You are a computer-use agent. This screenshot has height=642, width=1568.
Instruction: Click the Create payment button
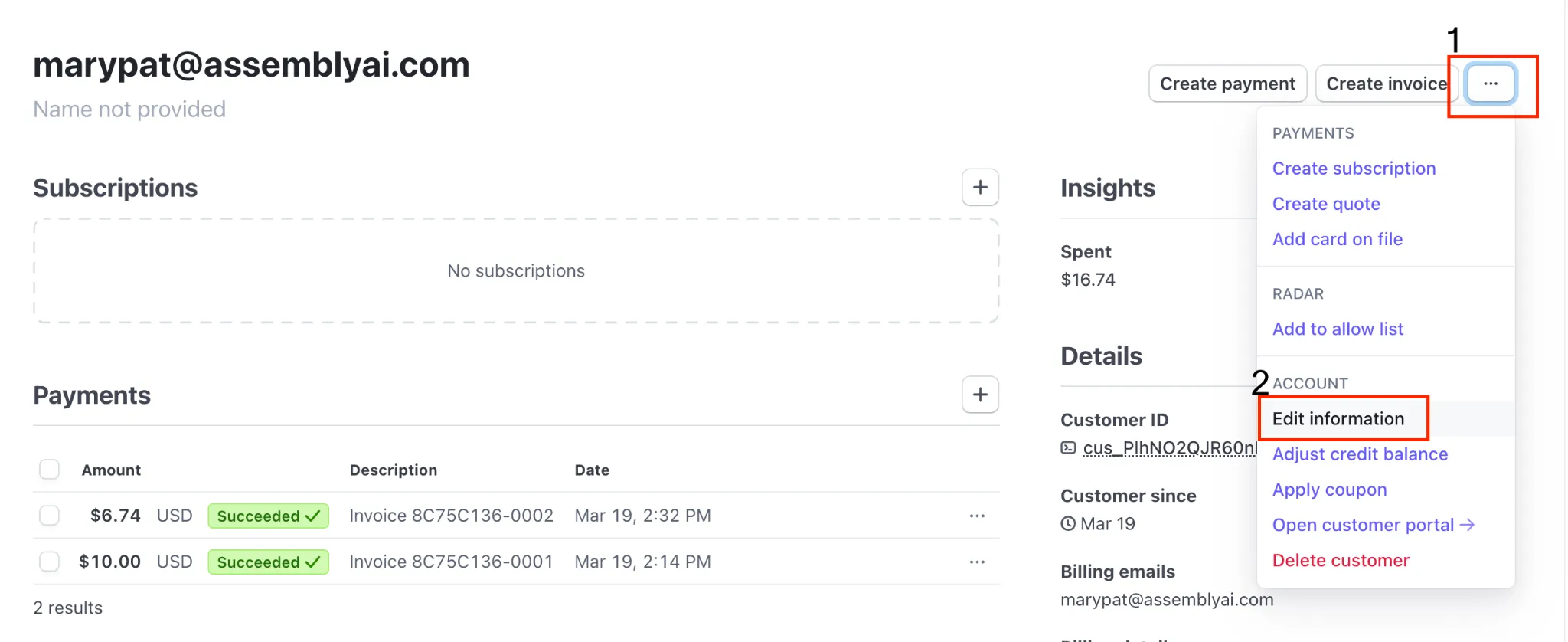(x=1227, y=84)
